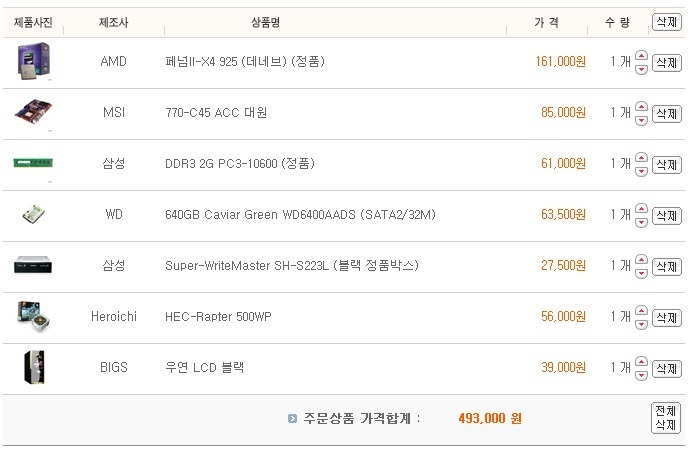Increase quantity of WD 640GB Caviar Green
This screenshot has height=451, width=692.
coord(641,209)
